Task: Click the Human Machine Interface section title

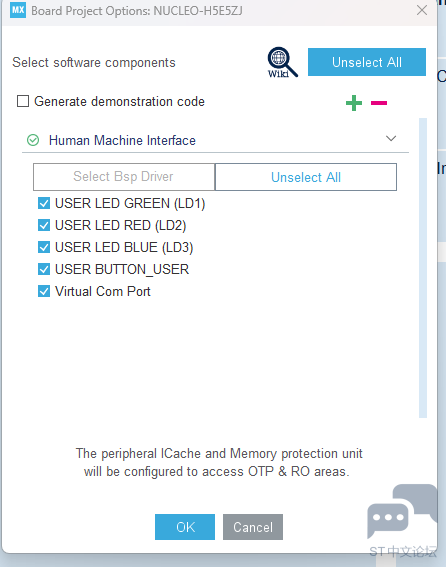Action: [x=122, y=140]
